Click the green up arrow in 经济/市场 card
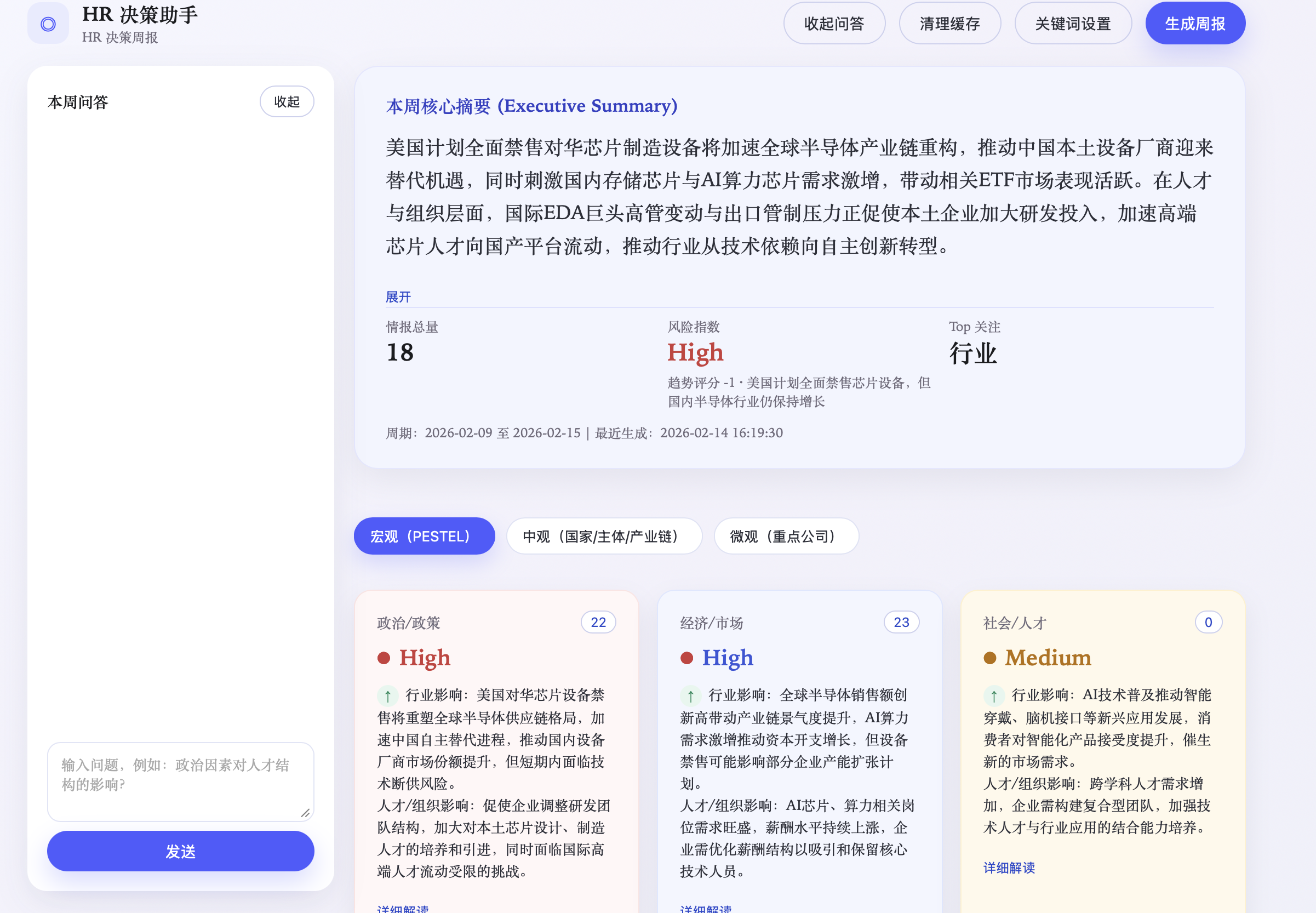This screenshot has height=913, width=1316. [x=690, y=695]
